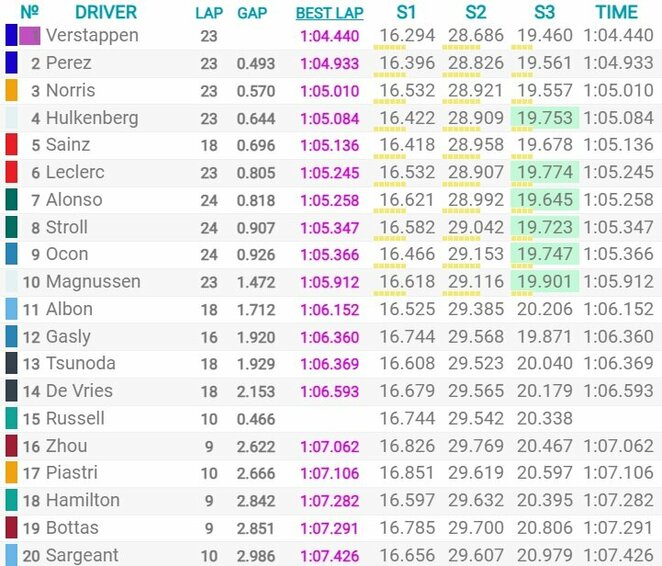Click the orange team color next to Norris
This screenshot has width=662, height=566.
tap(11, 90)
